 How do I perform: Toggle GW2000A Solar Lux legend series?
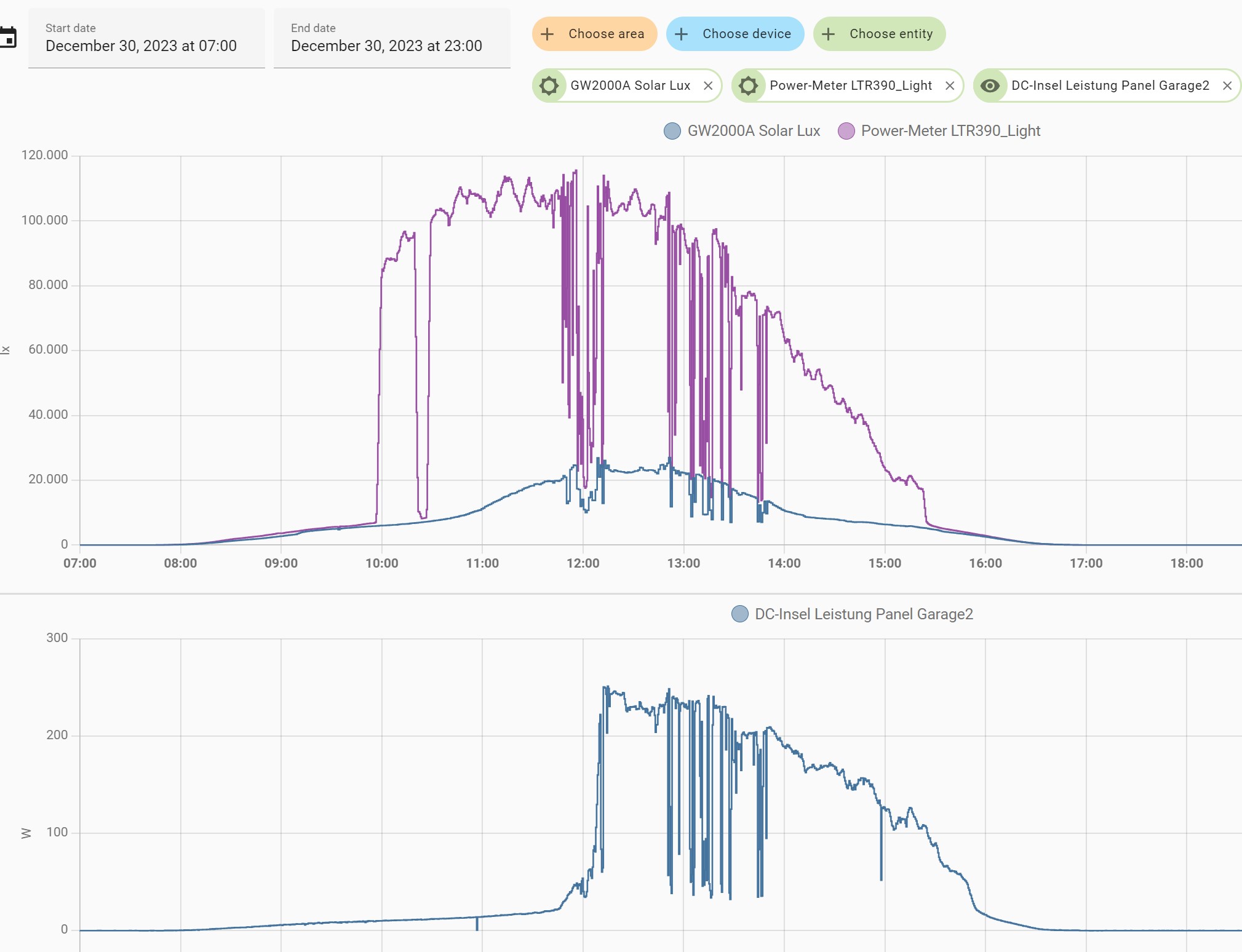tap(754, 131)
